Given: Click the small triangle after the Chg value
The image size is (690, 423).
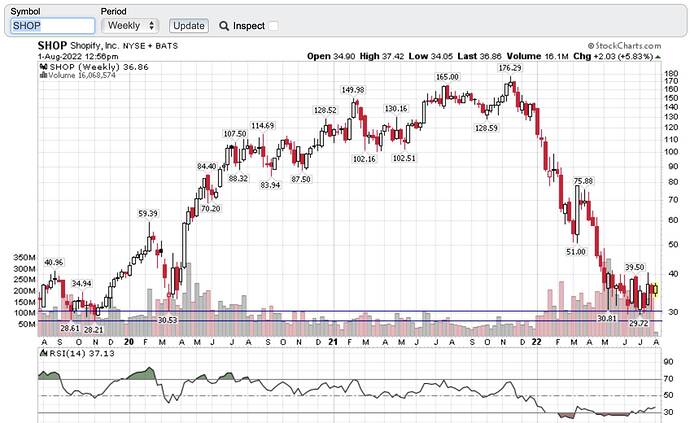Looking at the screenshot, I should (658, 57).
